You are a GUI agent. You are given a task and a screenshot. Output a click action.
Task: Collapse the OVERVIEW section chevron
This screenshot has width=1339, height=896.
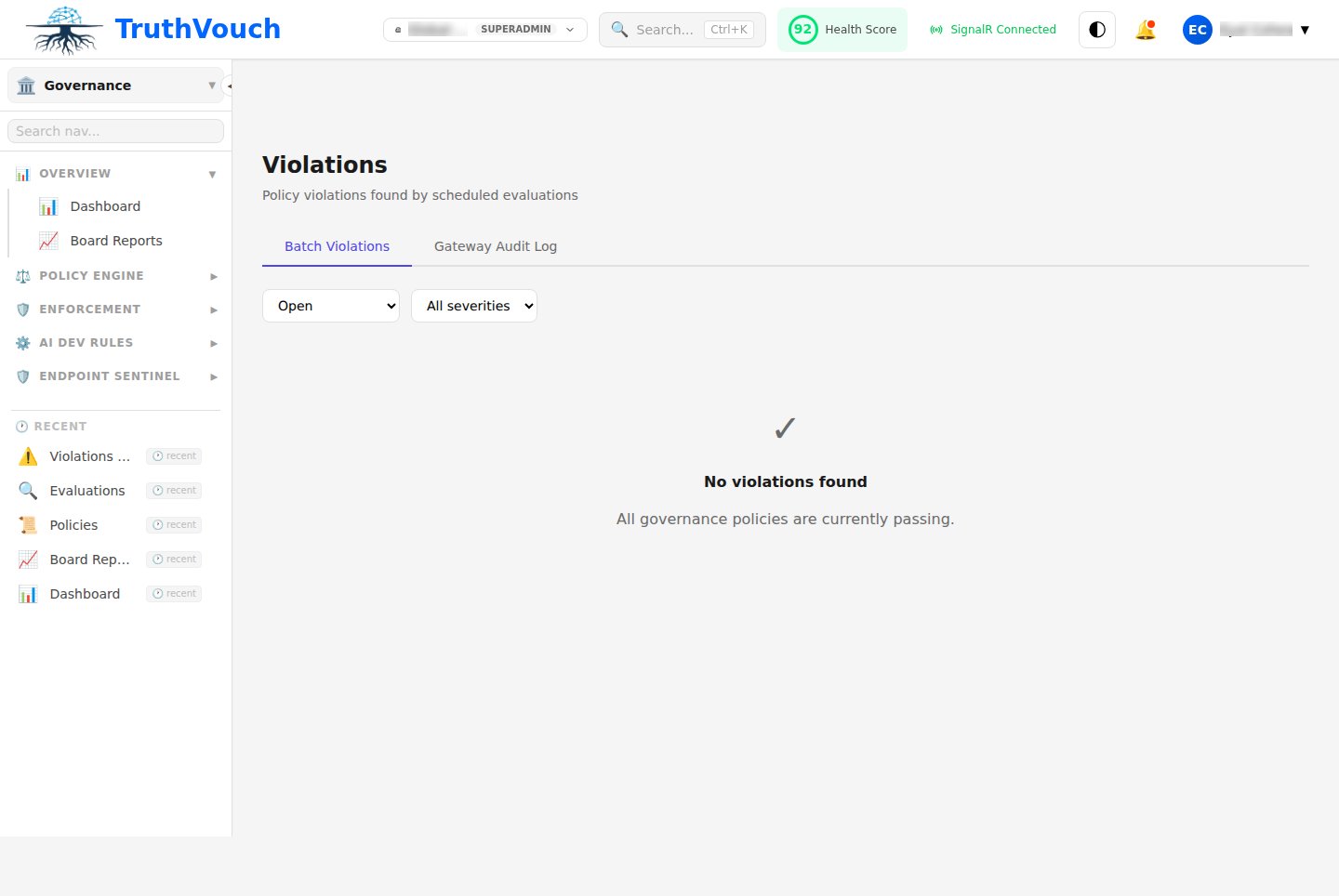pyautogui.click(x=212, y=173)
